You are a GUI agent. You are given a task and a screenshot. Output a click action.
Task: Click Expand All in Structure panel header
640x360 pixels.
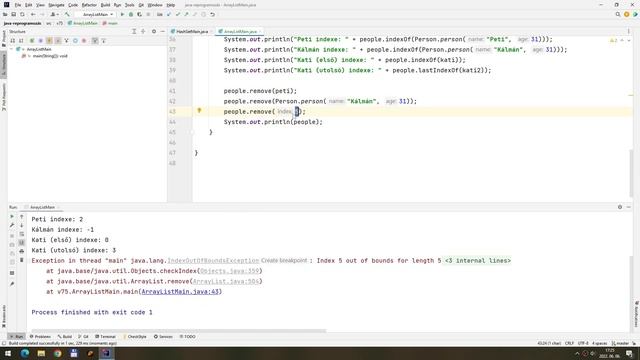(x=134, y=31)
